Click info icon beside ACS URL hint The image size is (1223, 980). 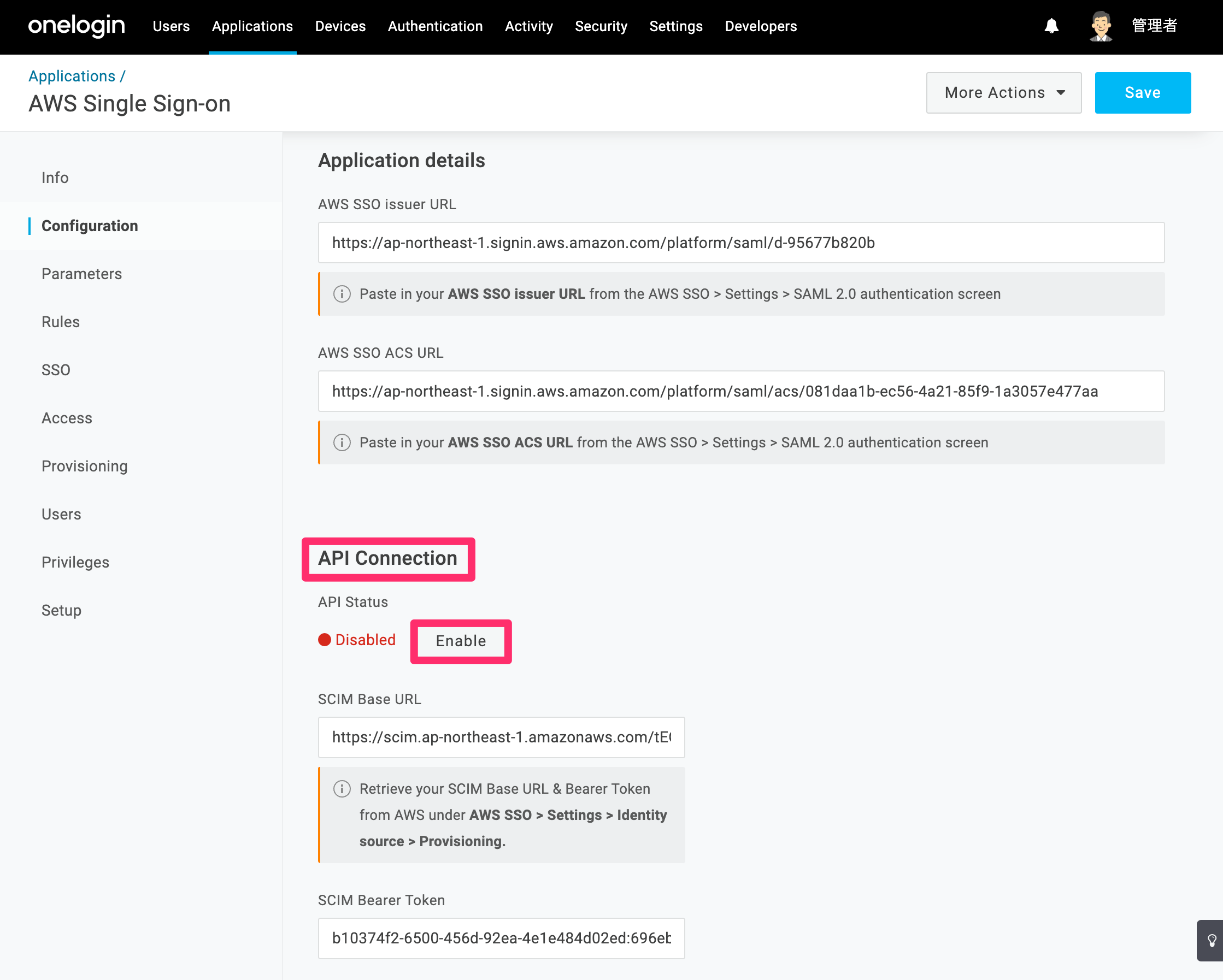tap(342, 442)
